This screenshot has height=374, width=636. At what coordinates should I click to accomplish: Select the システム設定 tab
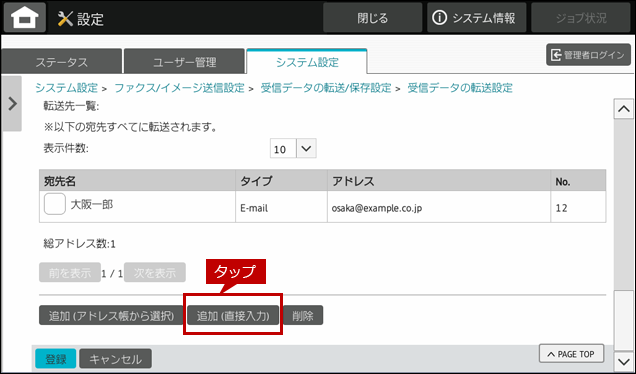[x=307, y=62]
